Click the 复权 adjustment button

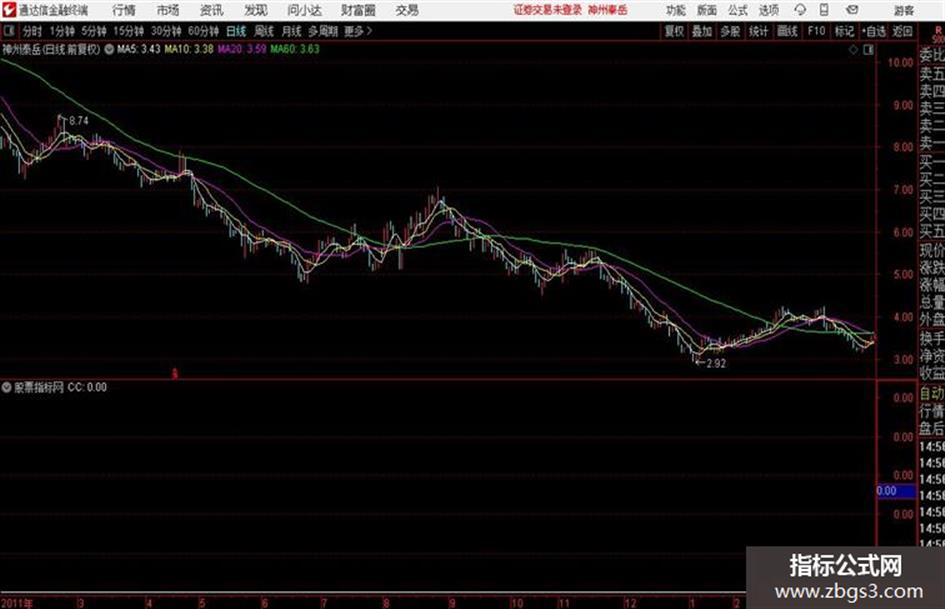(x=674, y=31)
